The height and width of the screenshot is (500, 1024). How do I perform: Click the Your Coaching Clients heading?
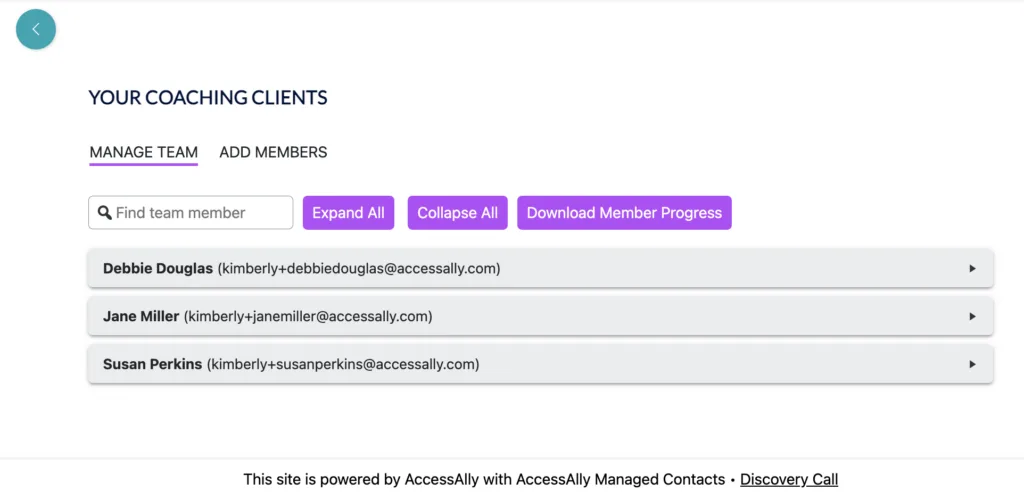(x=208, y=97)
